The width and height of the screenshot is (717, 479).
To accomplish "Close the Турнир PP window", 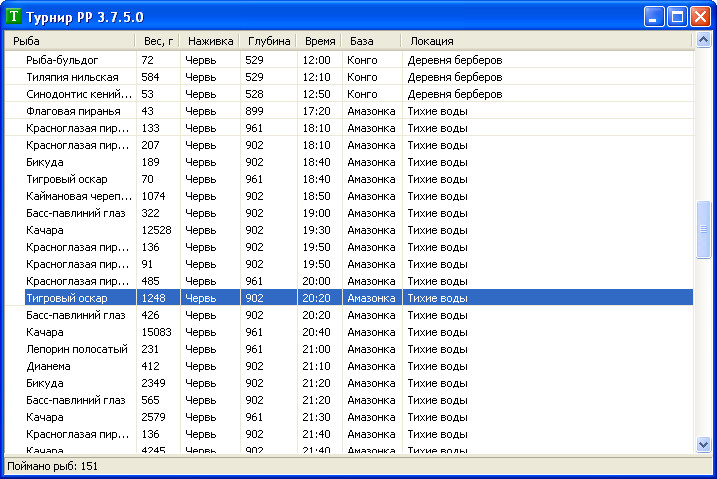I will (x=700, y=17).
